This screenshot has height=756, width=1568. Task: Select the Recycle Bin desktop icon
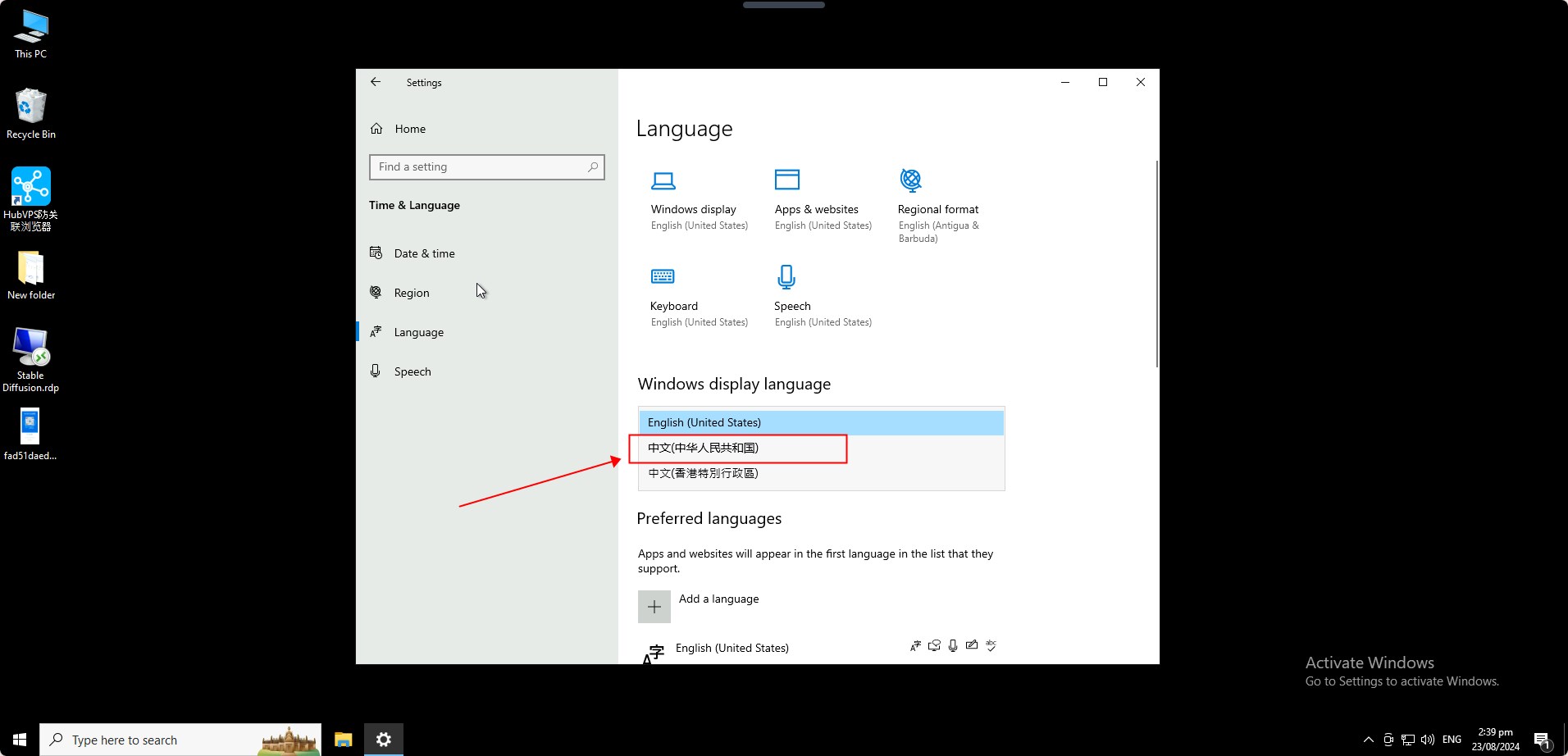[x=31, y=113]
